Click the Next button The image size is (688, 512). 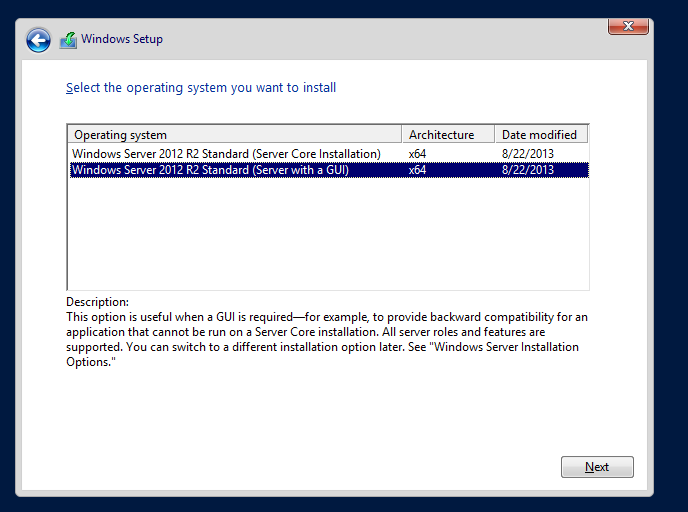point(597,467)
